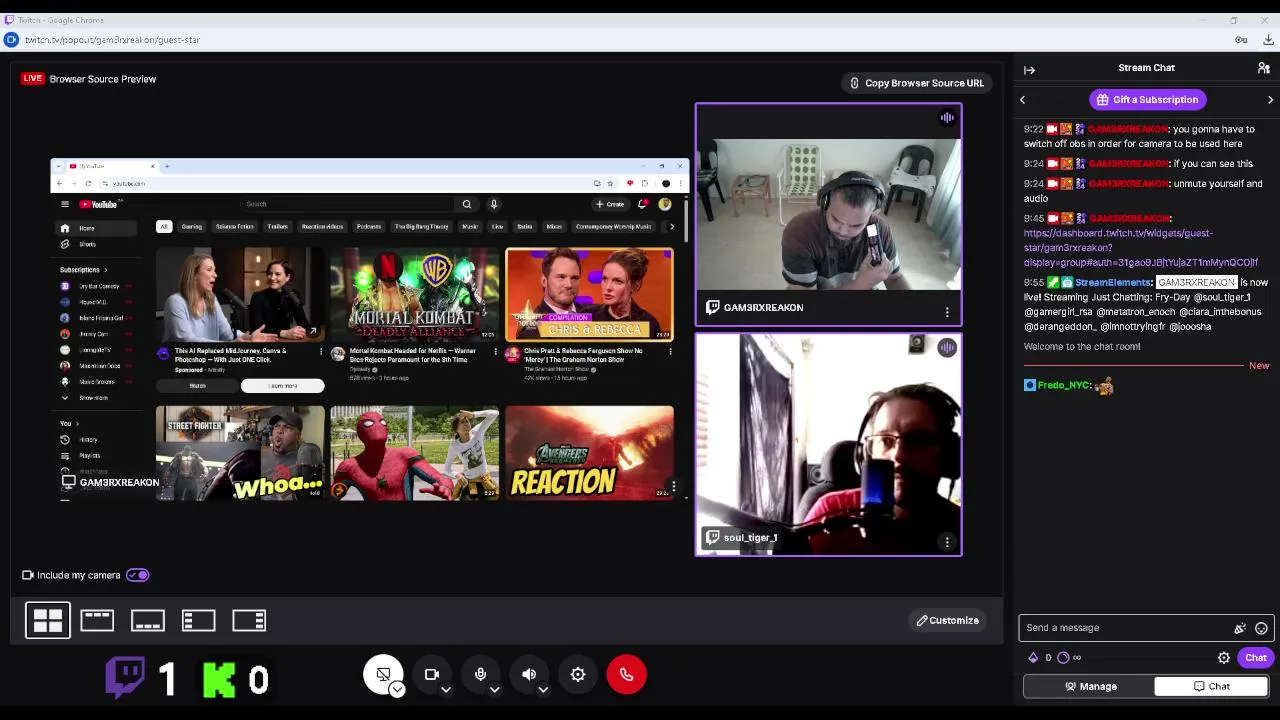The width and height of the screenshot is (1280, 720).
Task: Hang up with the red phone button
Action: 627,674
